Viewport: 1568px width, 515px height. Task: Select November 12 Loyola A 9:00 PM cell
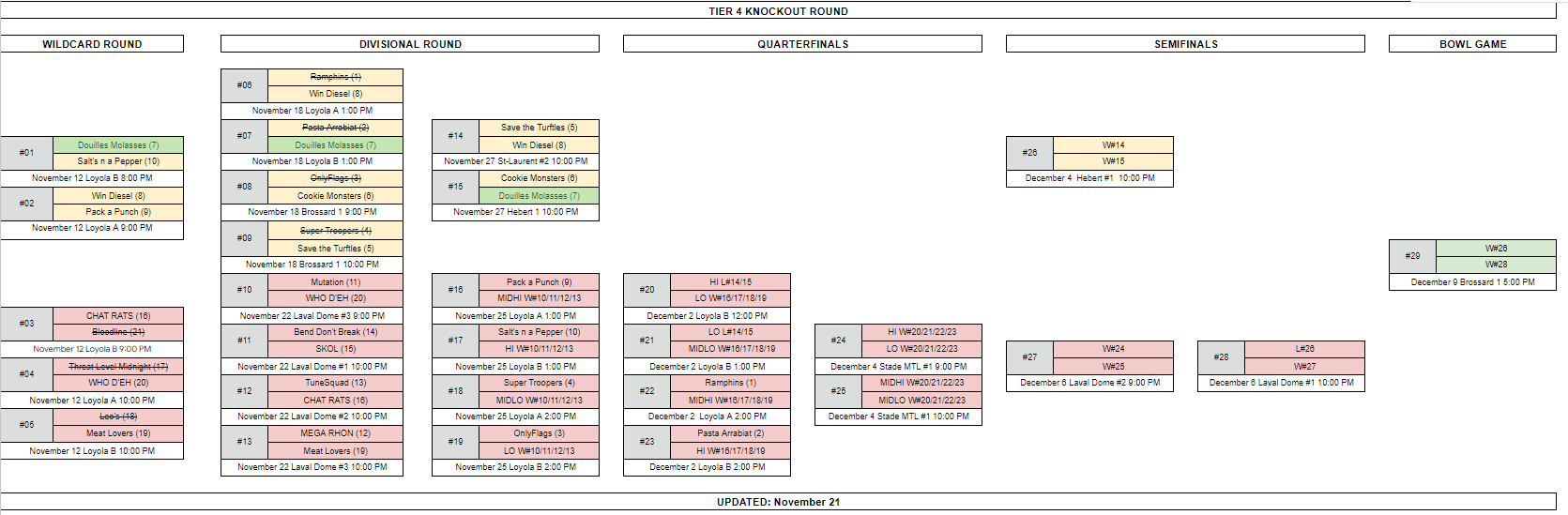tap(92, 228)
